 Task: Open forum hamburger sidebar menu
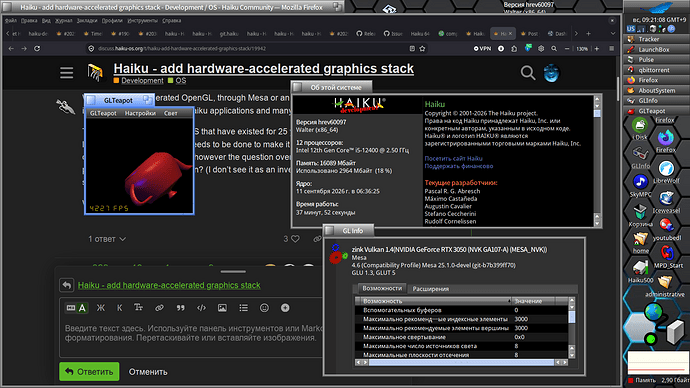click(x=66, y=73)
